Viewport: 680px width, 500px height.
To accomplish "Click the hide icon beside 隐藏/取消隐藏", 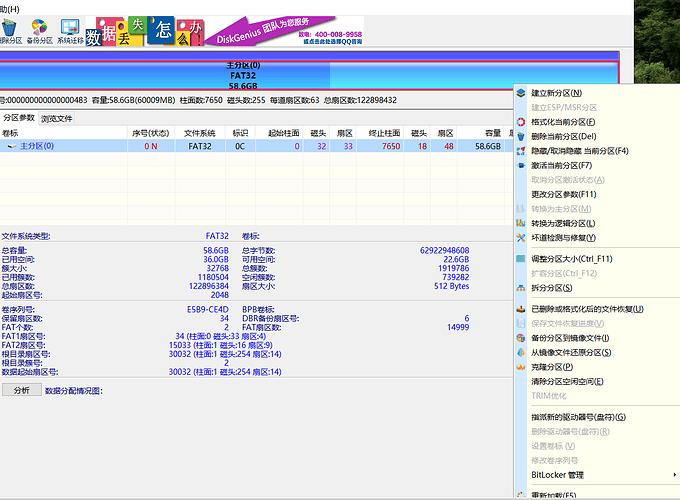I will coord(521,151).
